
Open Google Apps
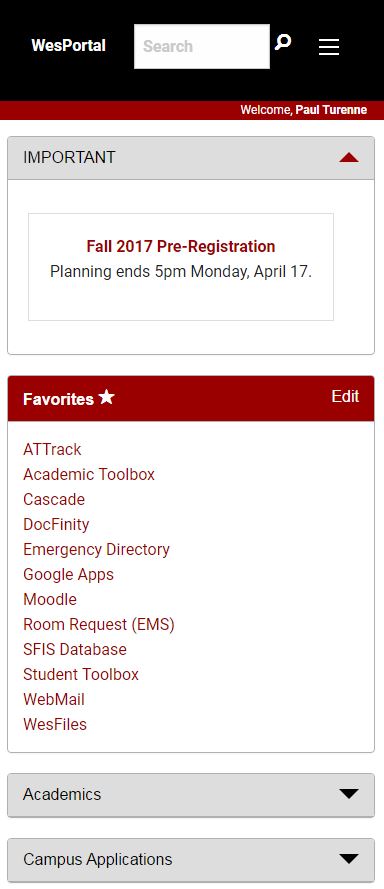click(x=69, y=574)
